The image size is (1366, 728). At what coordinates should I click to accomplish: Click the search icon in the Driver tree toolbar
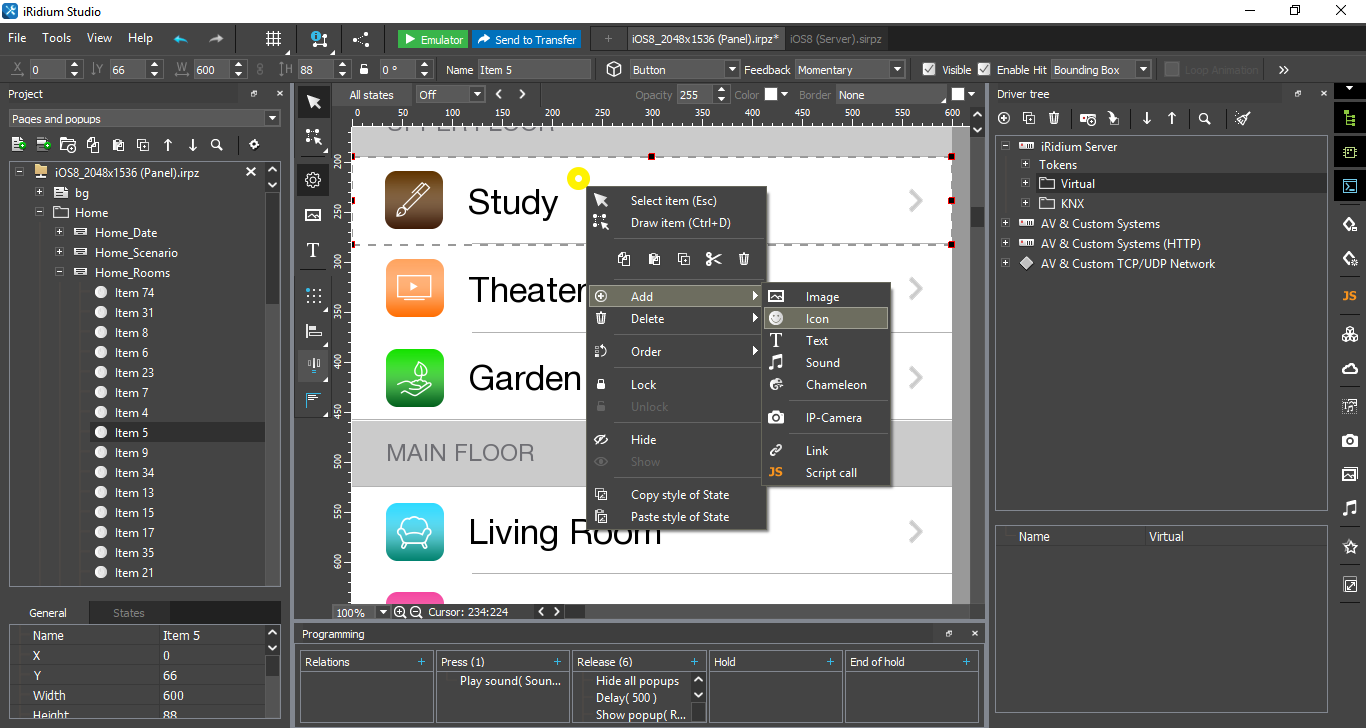(x=1205, y=118)
